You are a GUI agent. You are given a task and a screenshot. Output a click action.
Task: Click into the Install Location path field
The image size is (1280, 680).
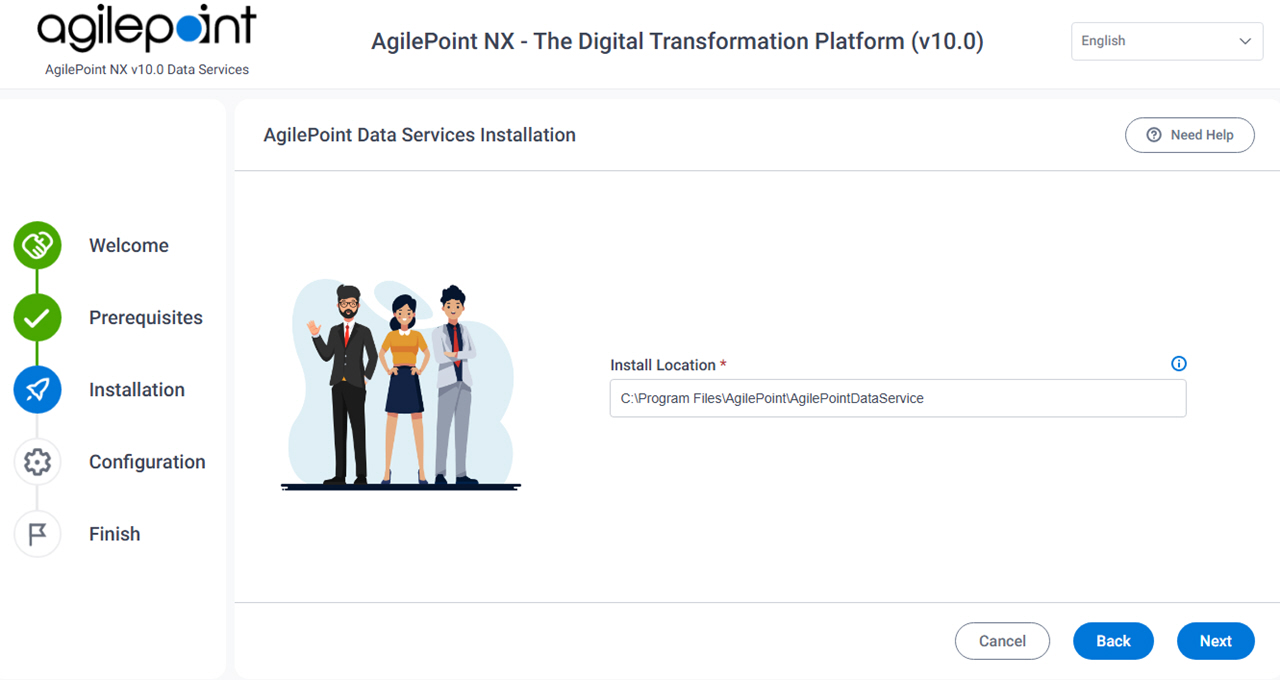898,398
